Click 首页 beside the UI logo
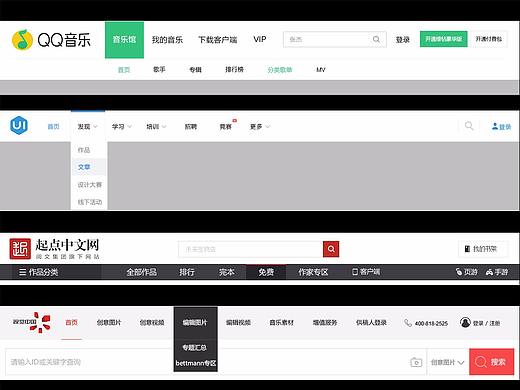520x390 pixels. [53, 127]
